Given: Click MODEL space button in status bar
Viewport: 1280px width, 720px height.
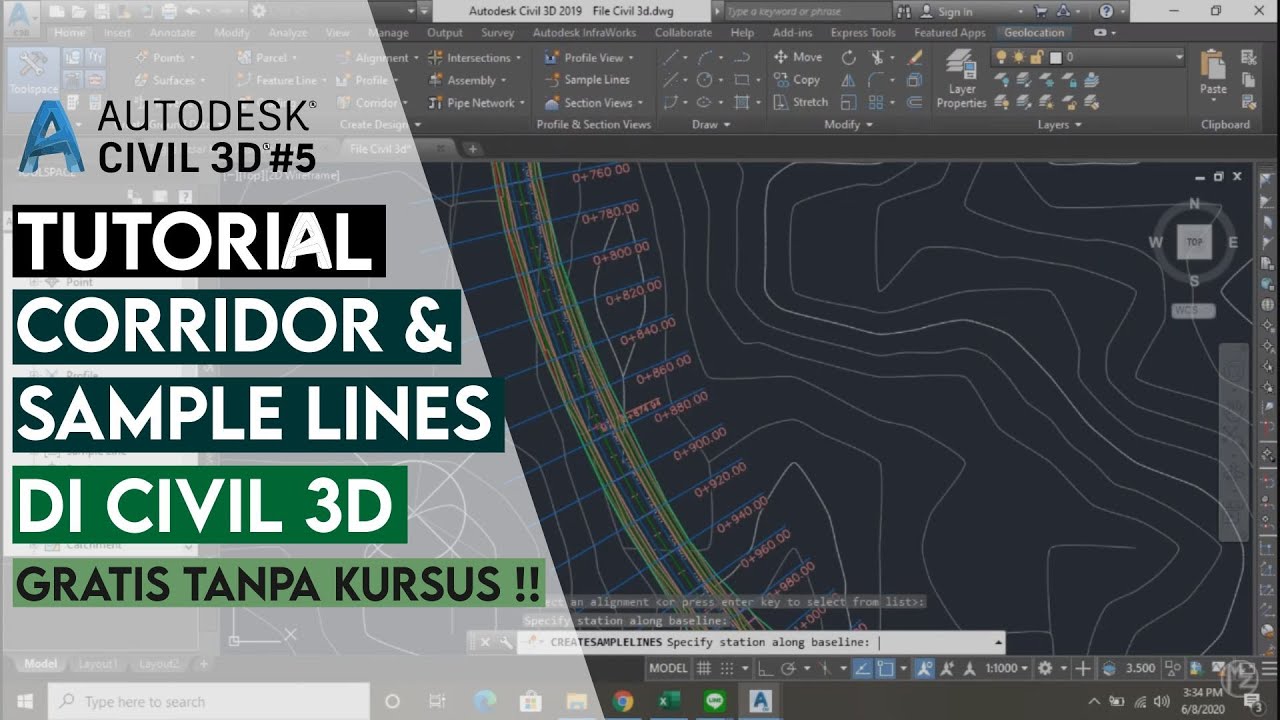Looking at the screenshot, I should (668, 668).
